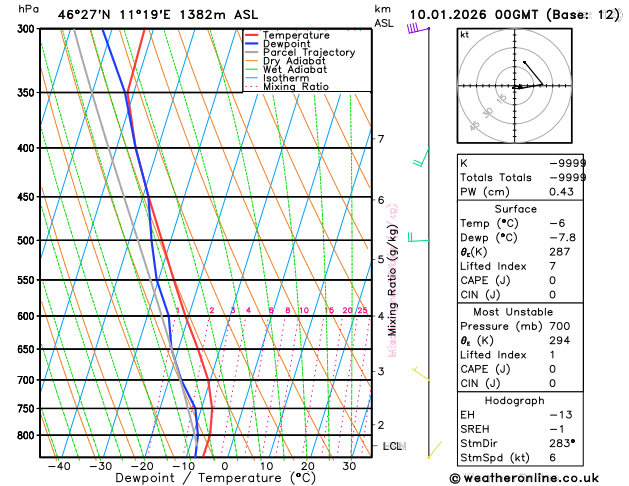Click the PW (cm) value 0.43

561,192
